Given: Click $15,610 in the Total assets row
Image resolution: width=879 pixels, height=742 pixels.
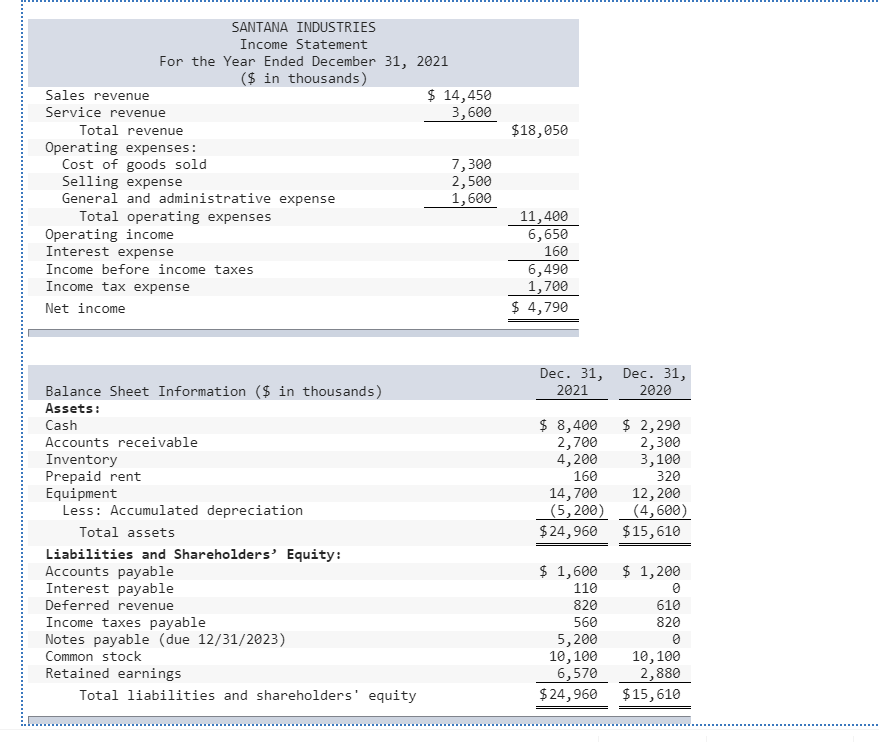Looking at the screenshot, I should click(651, 531).
